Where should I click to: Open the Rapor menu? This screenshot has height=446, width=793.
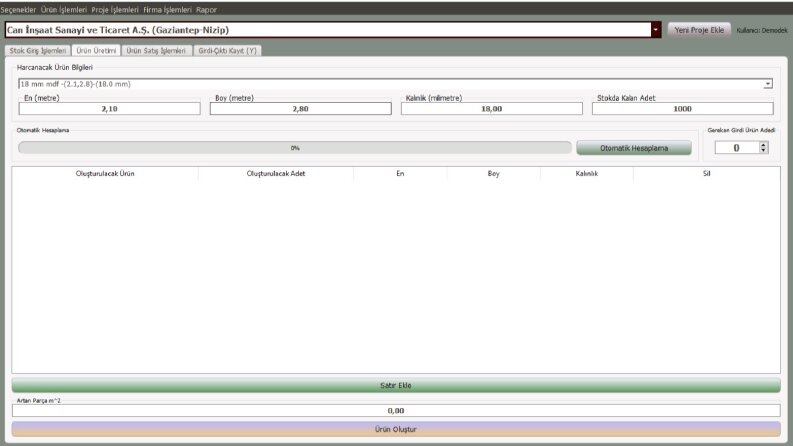[206, 10]
